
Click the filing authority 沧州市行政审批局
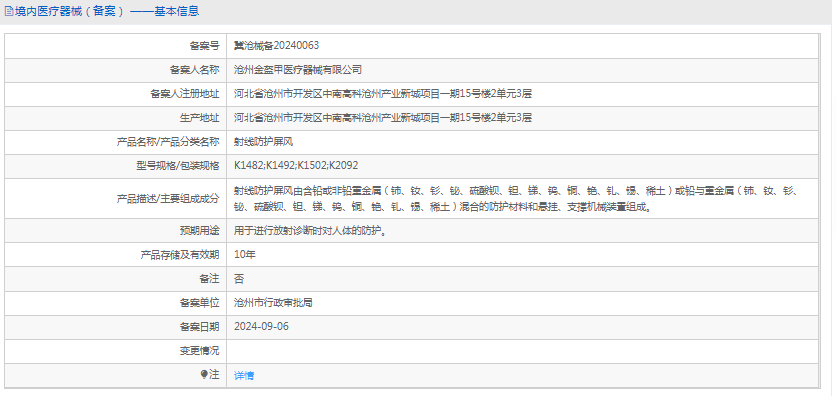coord(273,303)
